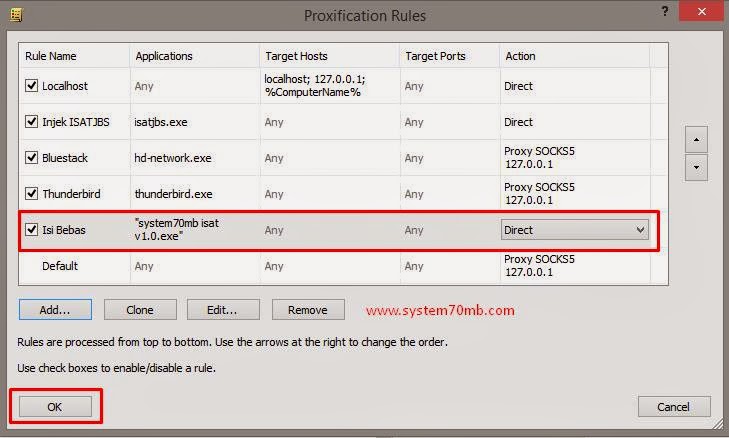Click the Edit... button

[x=223, y=310]
